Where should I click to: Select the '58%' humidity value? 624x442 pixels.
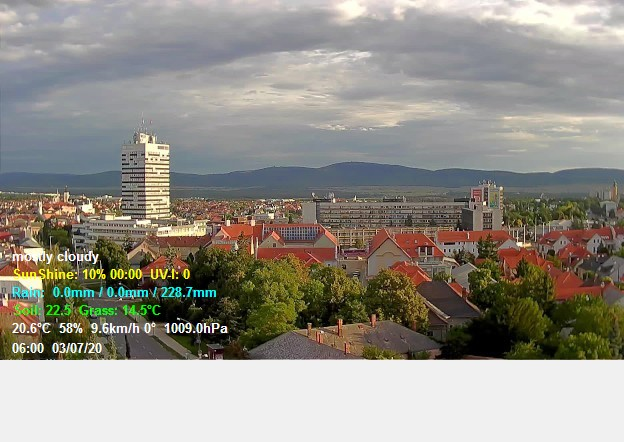pyautogui.click(x=71, y=329)
